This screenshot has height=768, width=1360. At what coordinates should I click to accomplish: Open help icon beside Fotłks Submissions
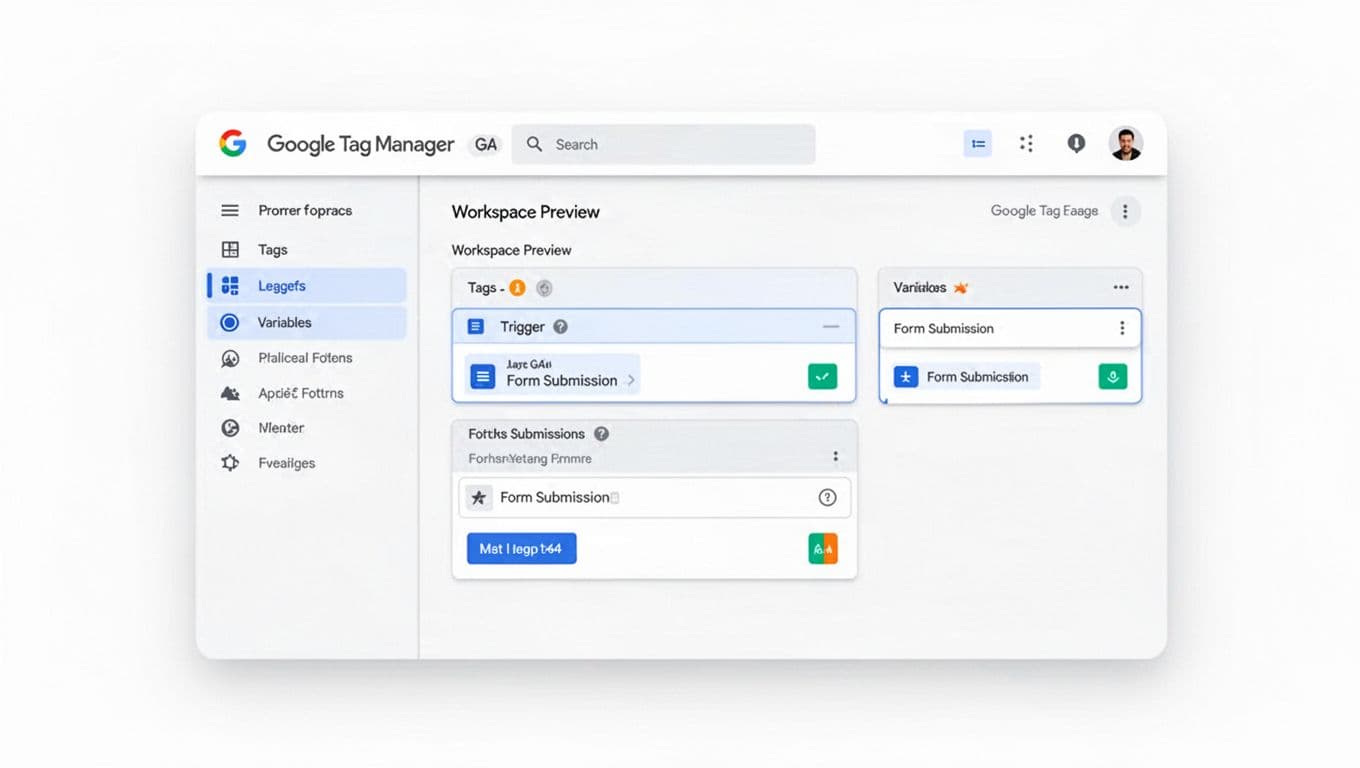601,434
